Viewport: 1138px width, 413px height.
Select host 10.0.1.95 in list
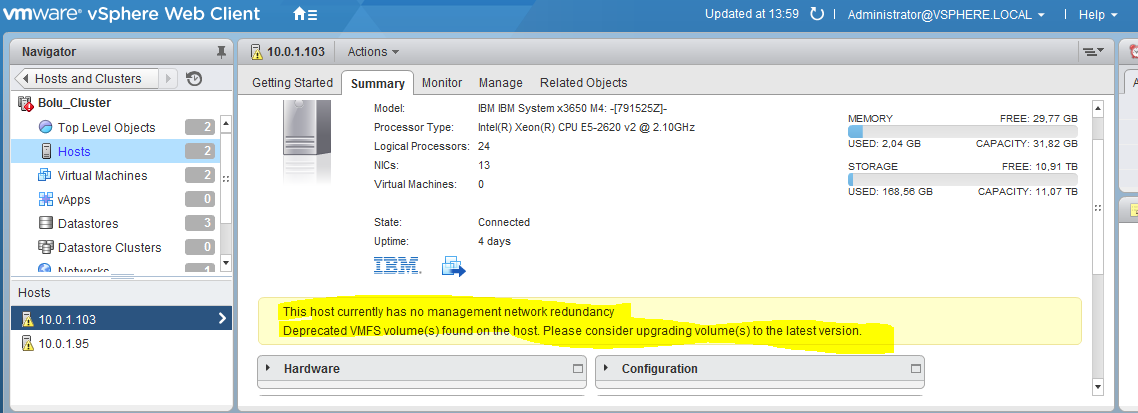click(x=121, y=343)
